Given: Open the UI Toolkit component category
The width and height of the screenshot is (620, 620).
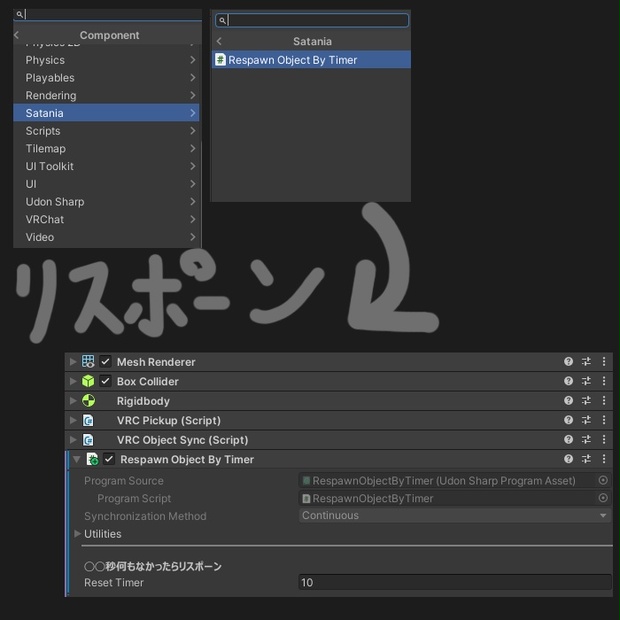Looking at the screenshot, I should point(106,166).
